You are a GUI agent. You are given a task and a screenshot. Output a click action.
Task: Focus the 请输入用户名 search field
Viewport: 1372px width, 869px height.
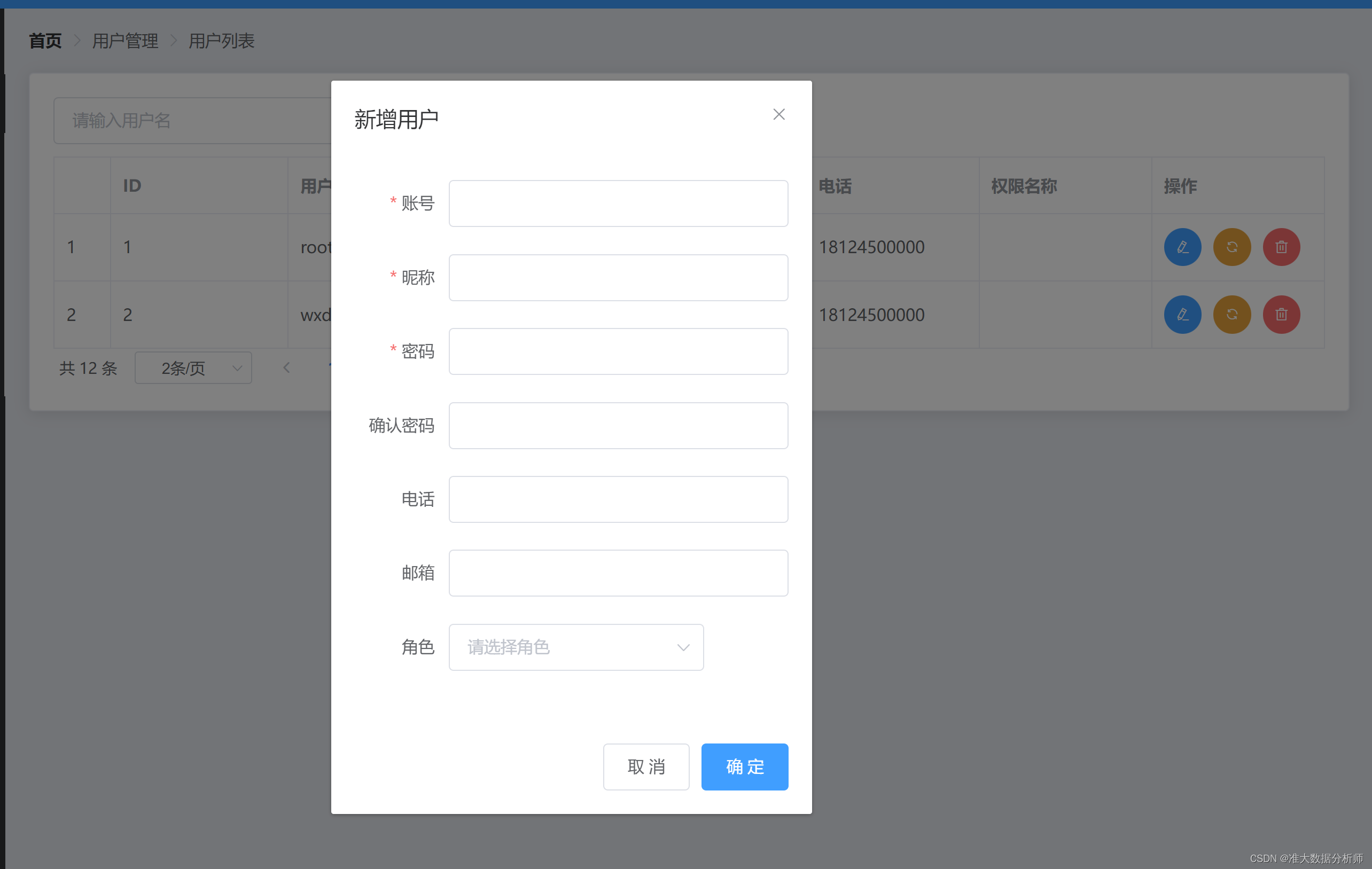[x=192, y=121]
